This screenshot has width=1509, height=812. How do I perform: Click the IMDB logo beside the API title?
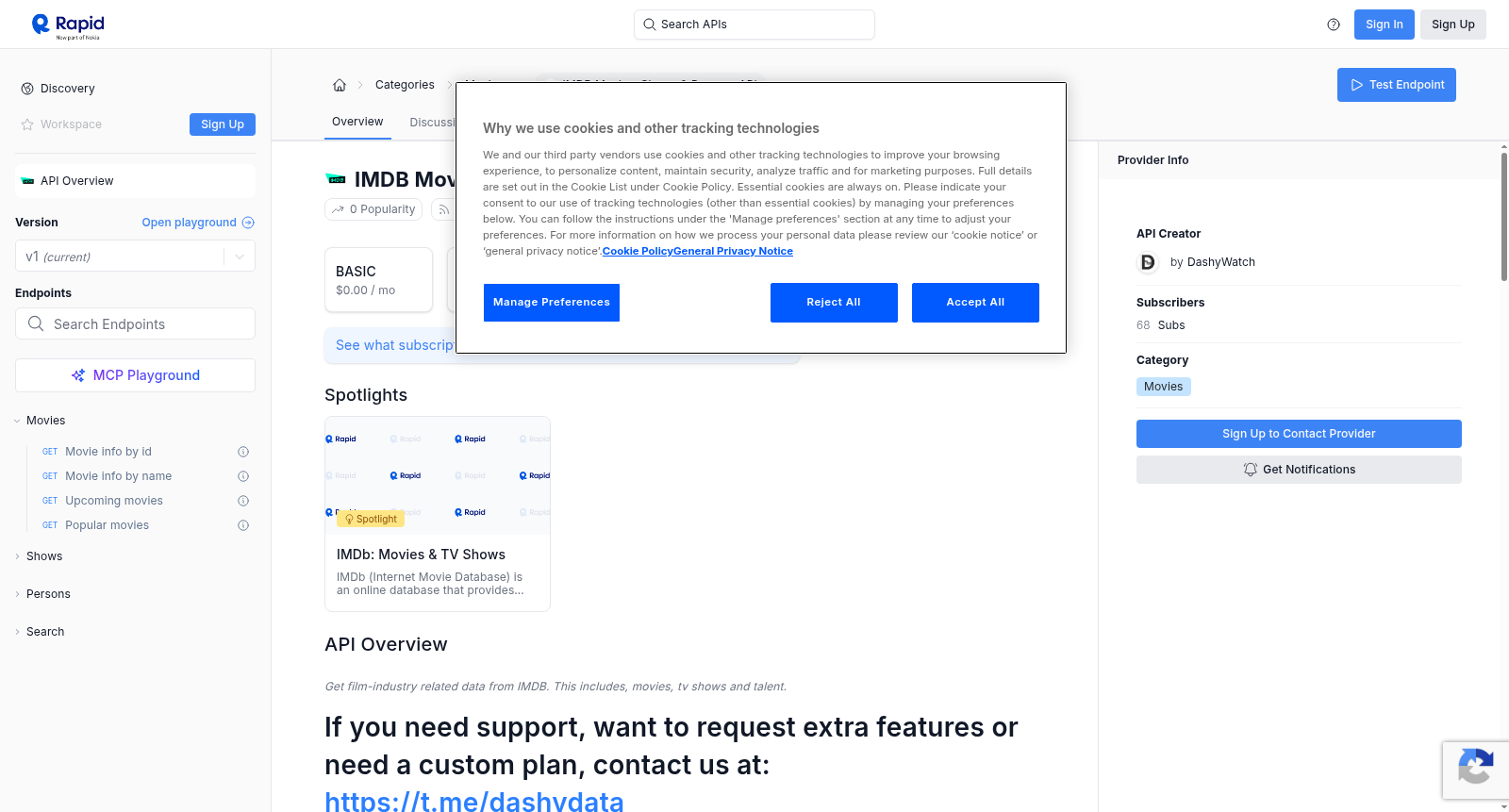pos(336,179)
